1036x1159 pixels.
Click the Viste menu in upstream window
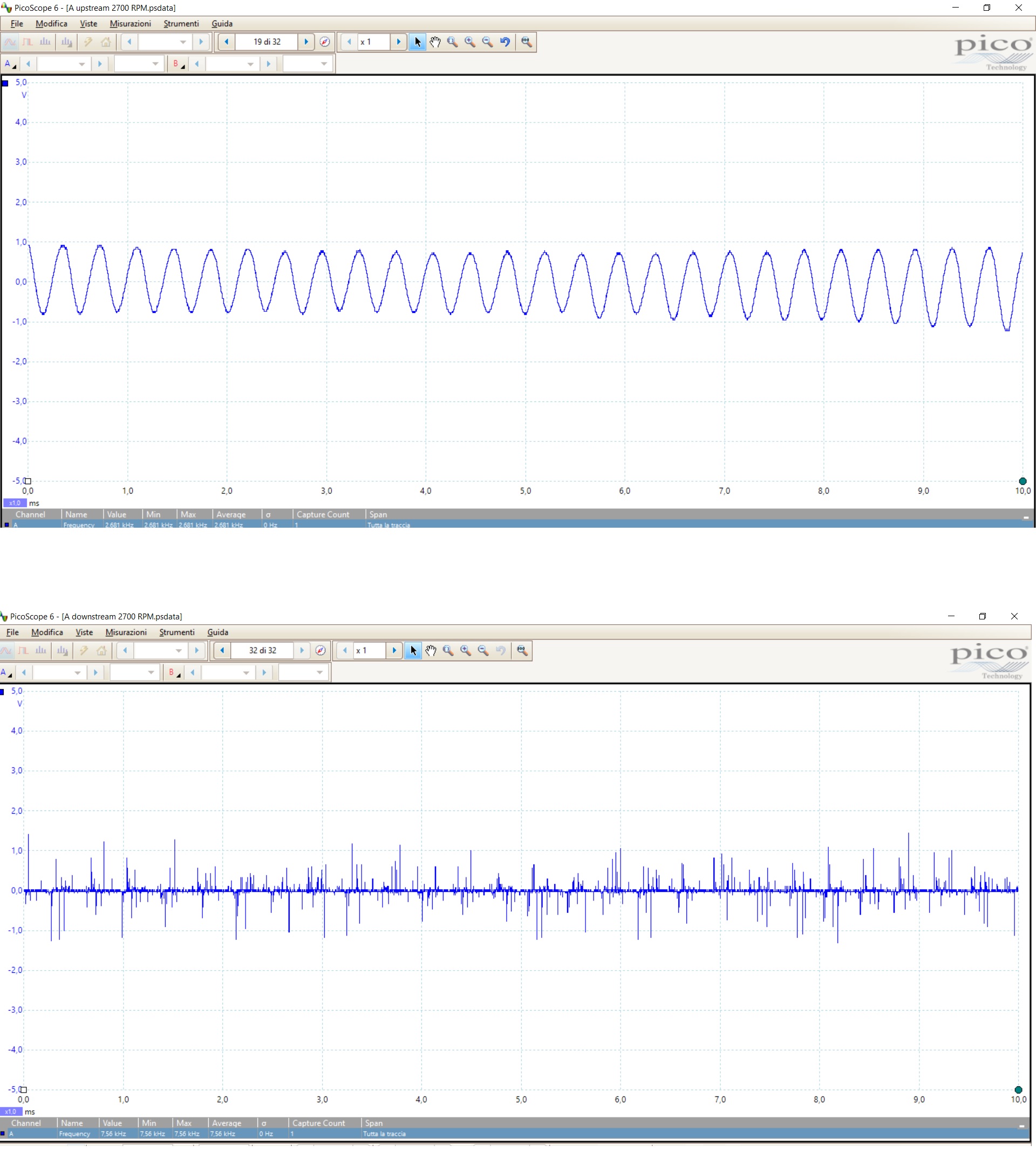[88, 23]
